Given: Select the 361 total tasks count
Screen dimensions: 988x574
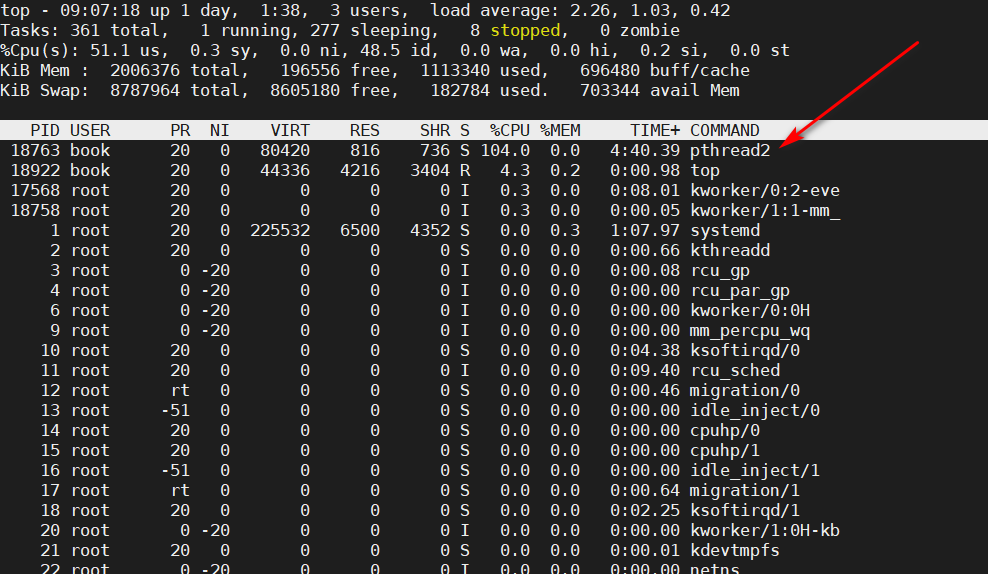Looking at the screenshot, I should (x=84, y=31).
